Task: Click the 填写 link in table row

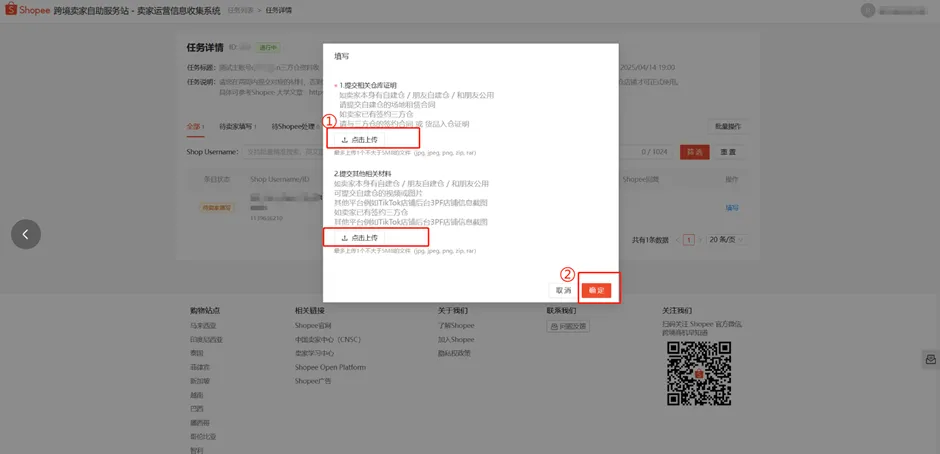Action: click(732, 208)
